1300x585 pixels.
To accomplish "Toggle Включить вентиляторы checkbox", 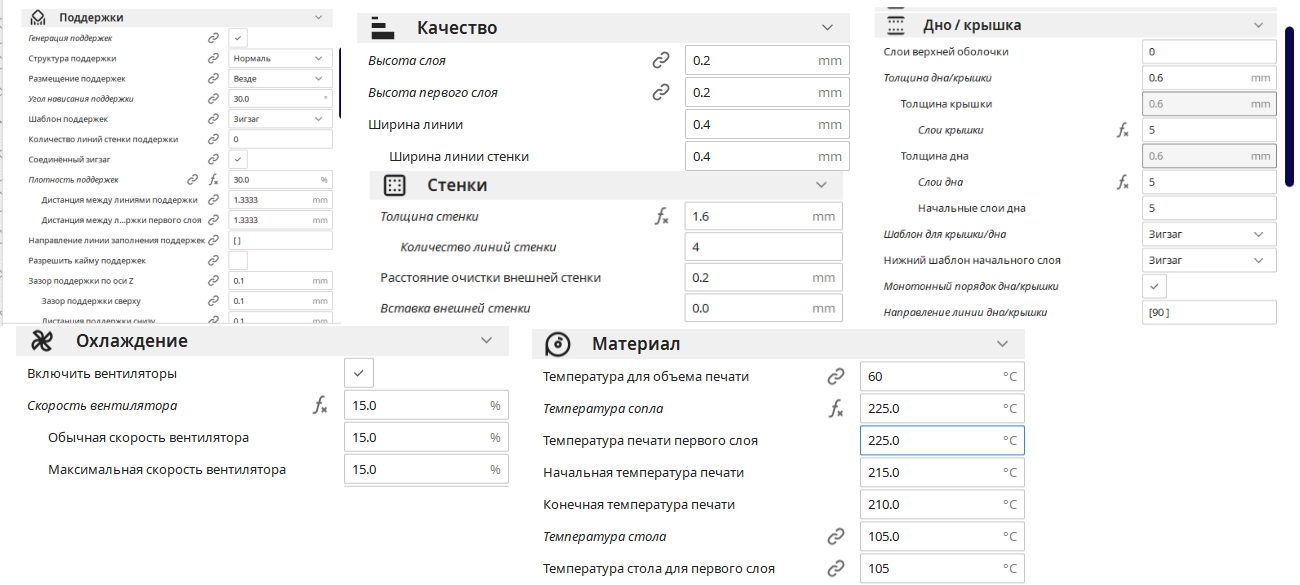I will tap(357, 374).
